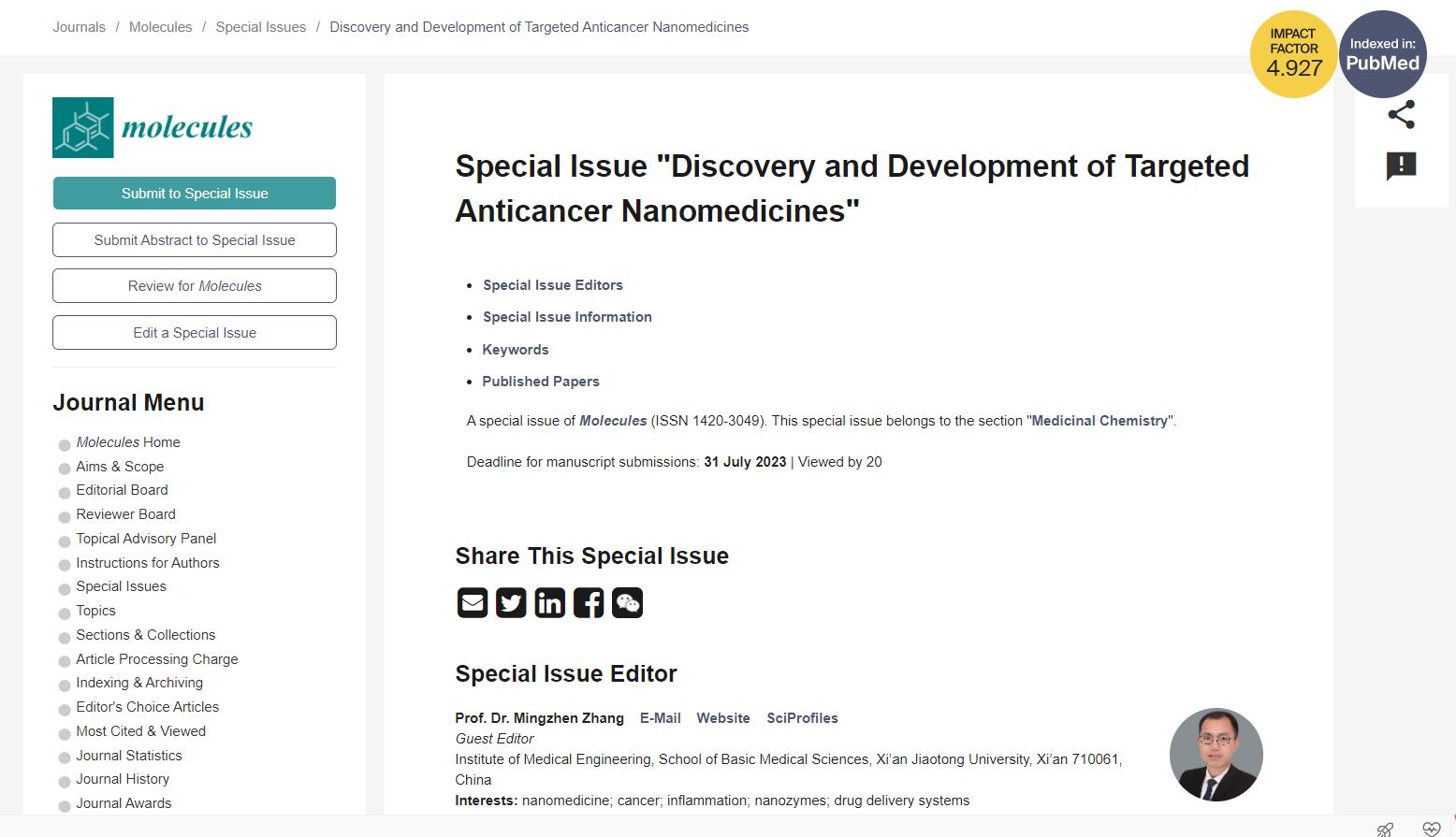
Task: Open the feedback exclamation icon
Action: click(1401, 166)
